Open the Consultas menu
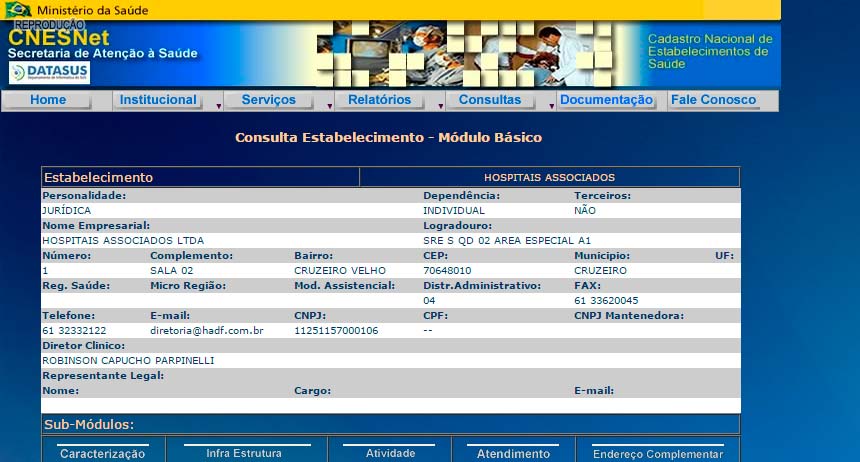Screen dimensions: 860x462 [490, 100]
